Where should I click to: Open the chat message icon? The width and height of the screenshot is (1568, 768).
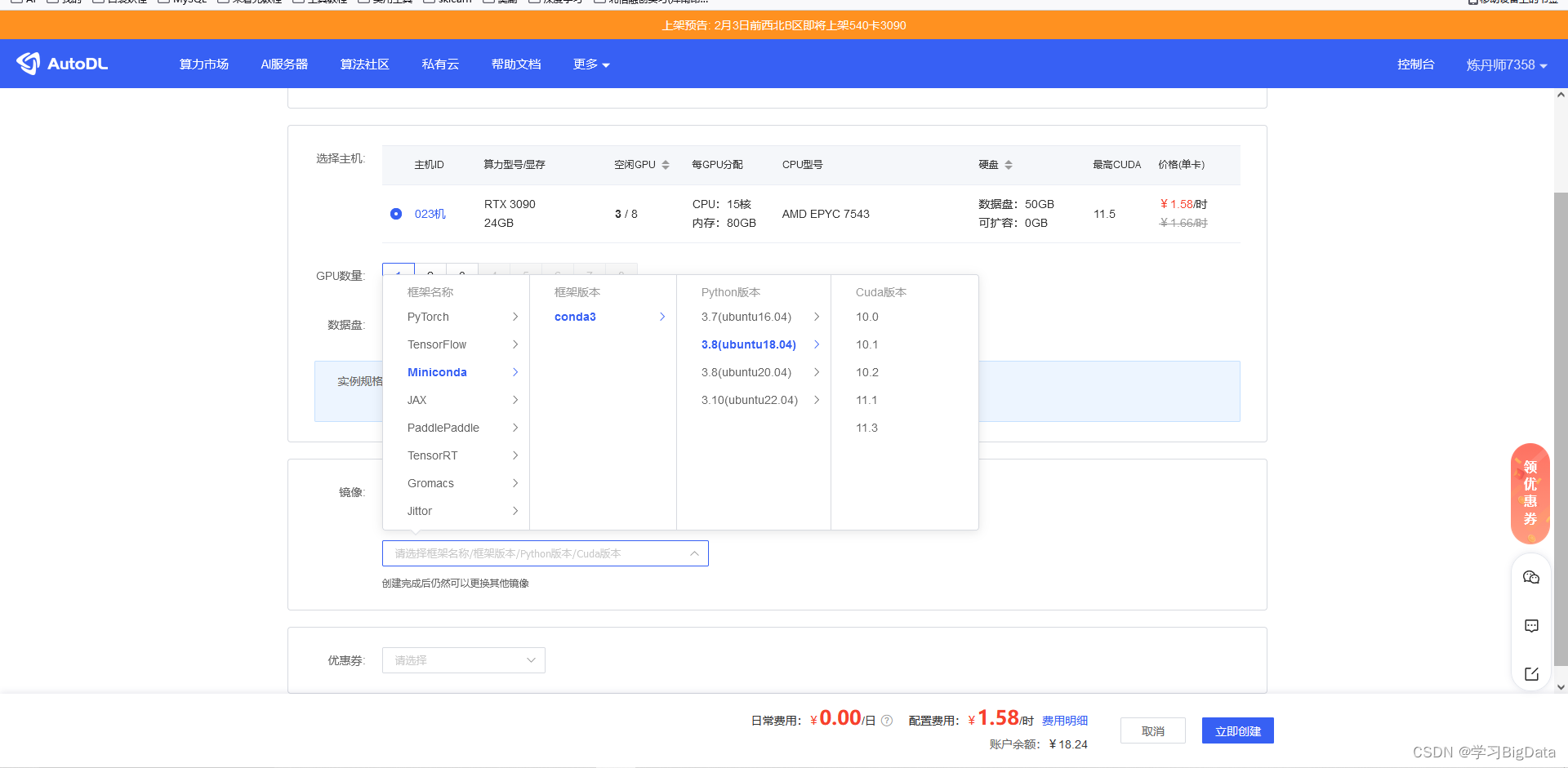click(x=1531, y=626)
